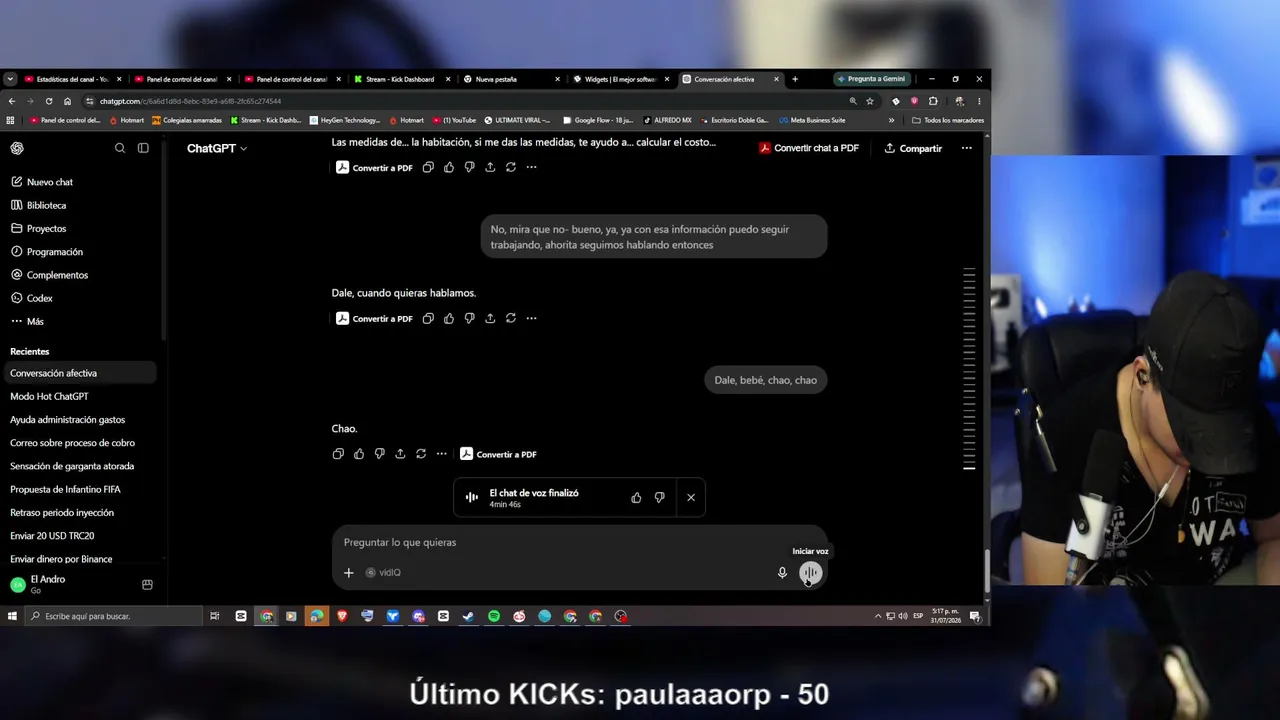1280x720 pixels.
Task: Dislike the 'Dale, cuando quieras hablamos' reply
Action: [x=469, y=319]
